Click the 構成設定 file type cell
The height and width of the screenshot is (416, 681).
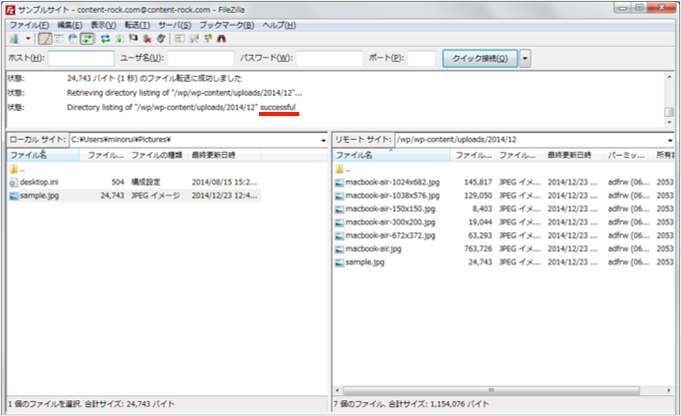coord(146,182)
